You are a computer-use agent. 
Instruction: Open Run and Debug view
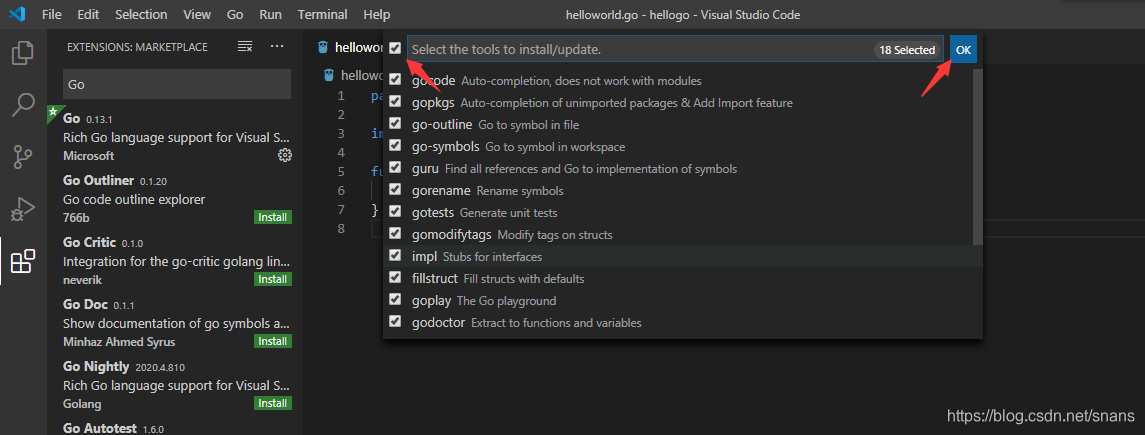23,209
